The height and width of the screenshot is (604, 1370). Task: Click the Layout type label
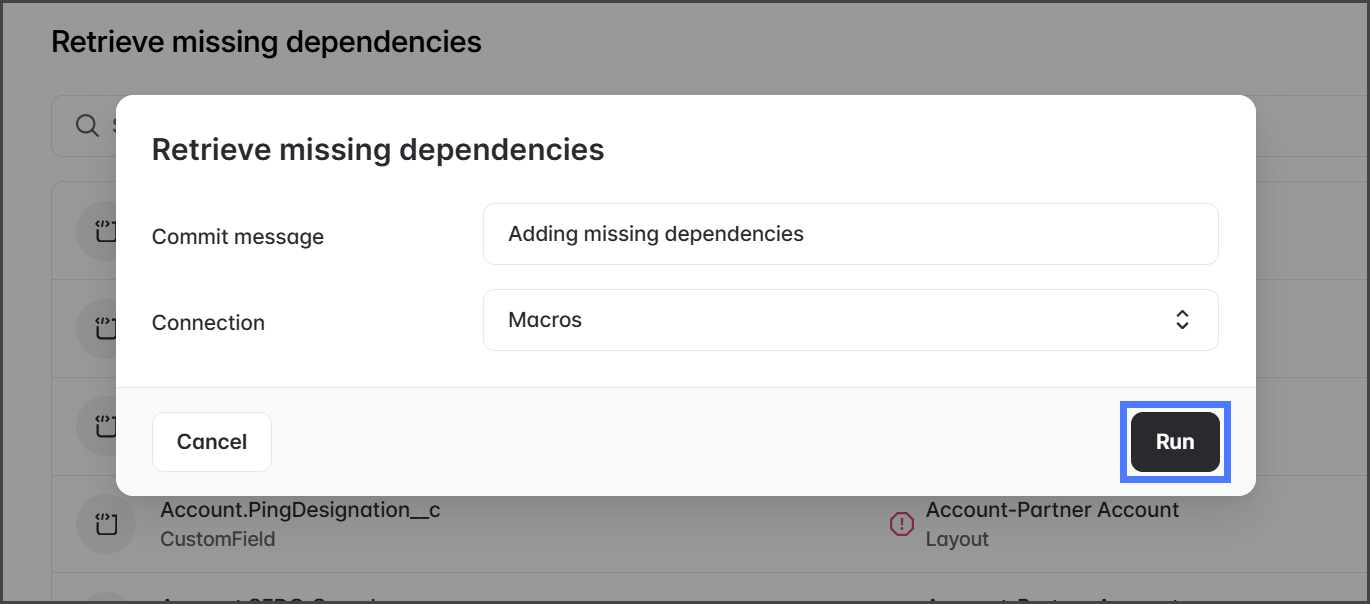click(x=957, y=539)
